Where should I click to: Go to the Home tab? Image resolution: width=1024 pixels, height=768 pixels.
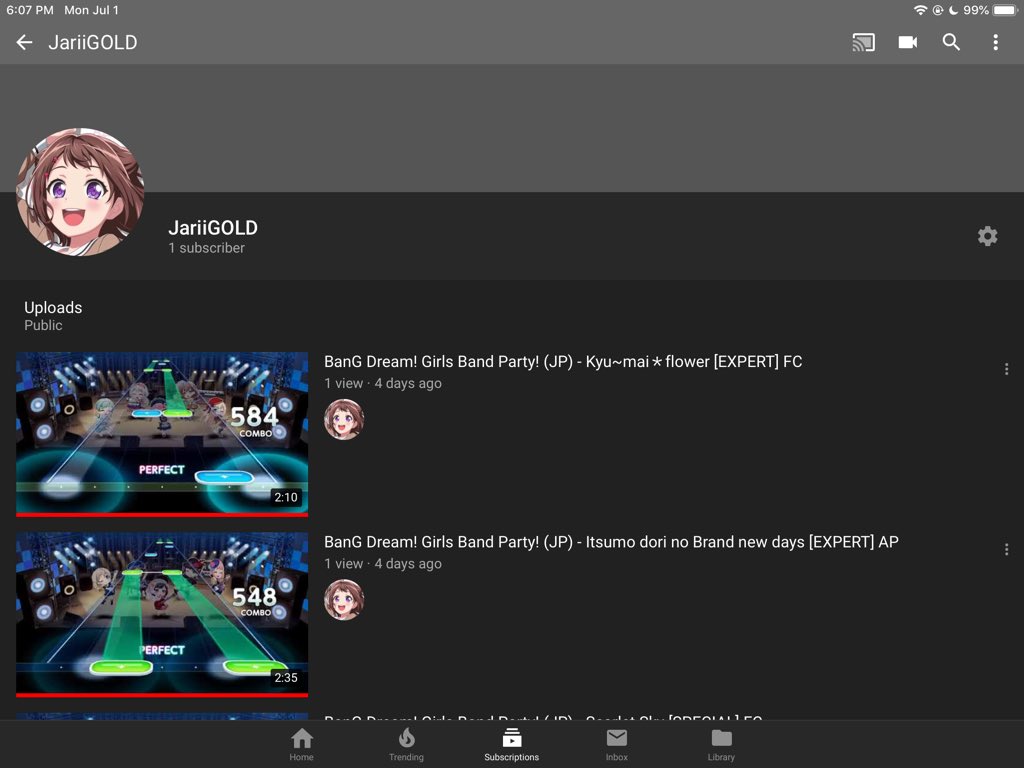tap(302, 744)
